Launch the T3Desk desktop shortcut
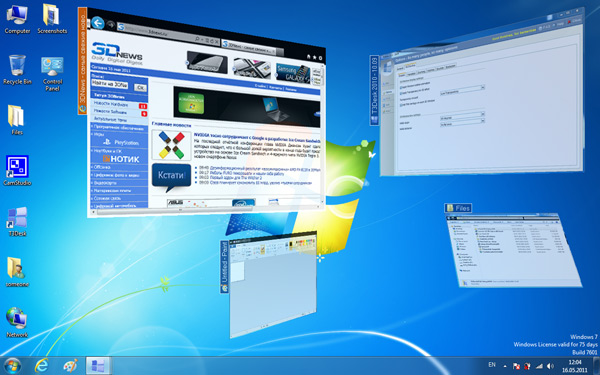 click(17, 221)
